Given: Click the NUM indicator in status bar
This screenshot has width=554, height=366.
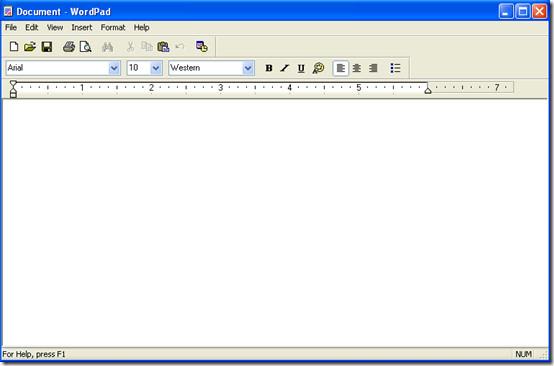Looking at the screenshot, I should click(523, 354).
